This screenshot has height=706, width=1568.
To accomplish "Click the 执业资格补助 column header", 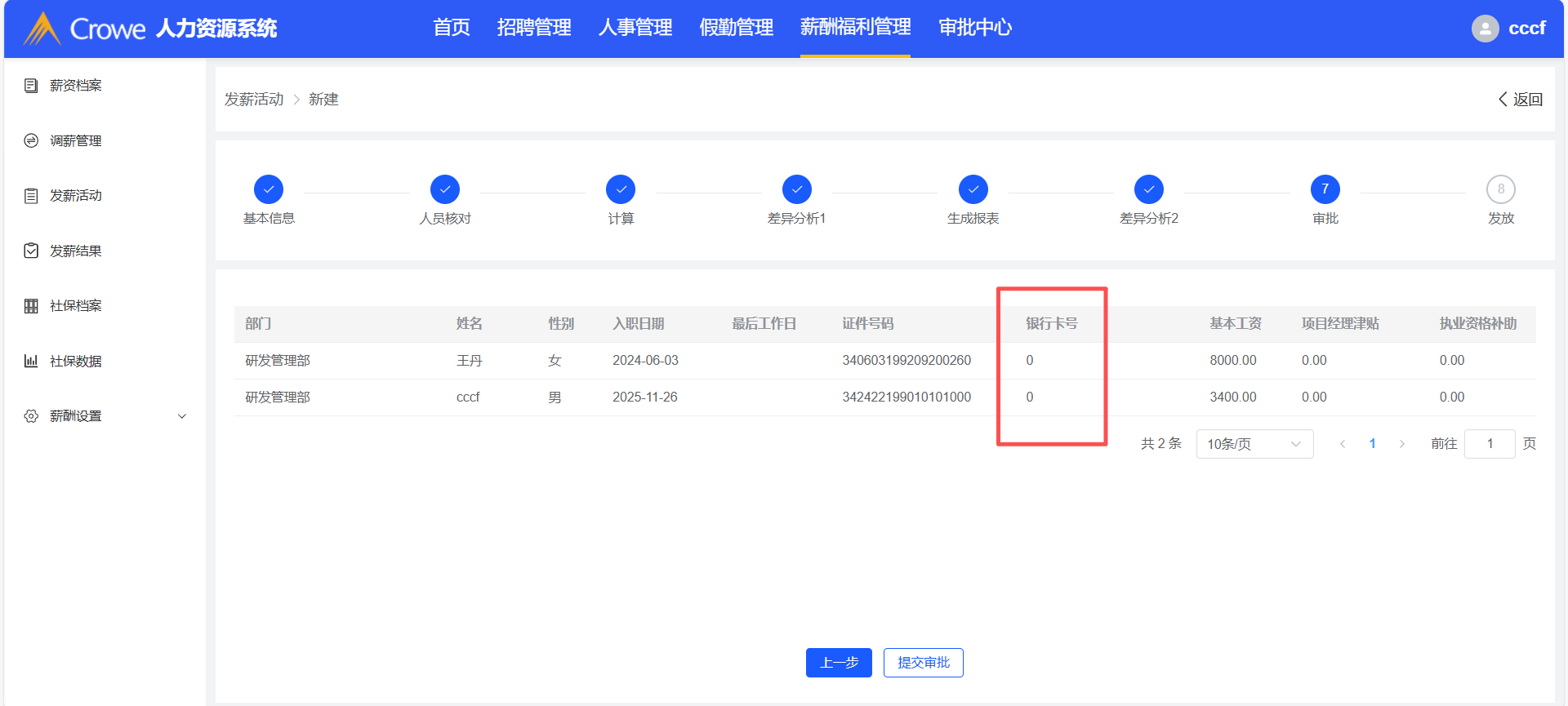I will click(x=1478, y=324).
